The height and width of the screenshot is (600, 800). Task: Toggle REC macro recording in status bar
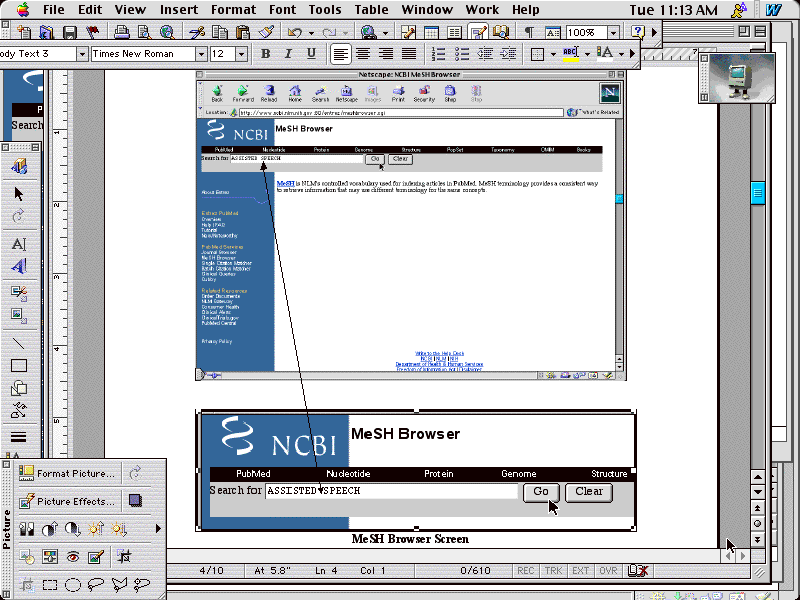click(526, 571)
